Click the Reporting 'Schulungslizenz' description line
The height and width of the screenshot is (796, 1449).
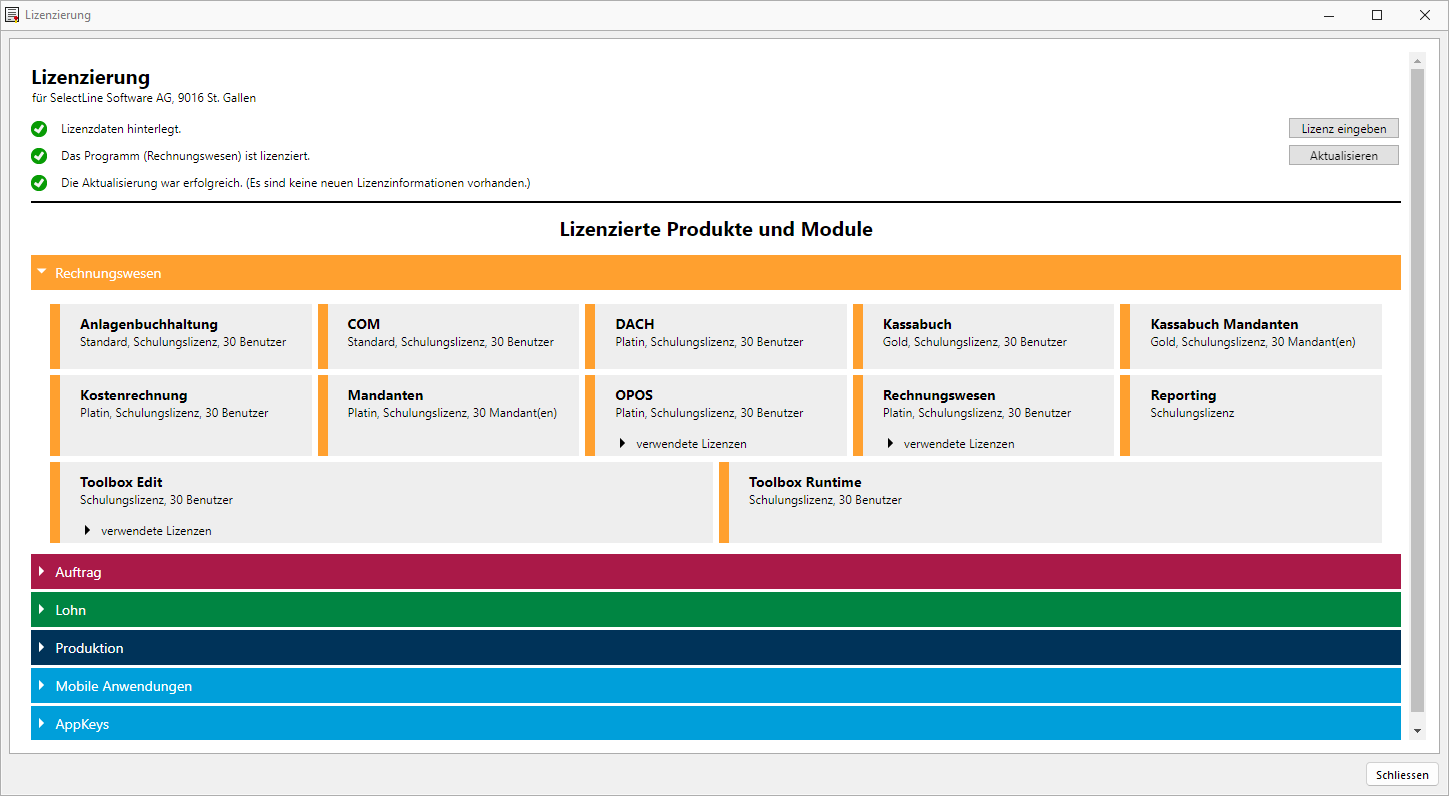(1193, 413)
